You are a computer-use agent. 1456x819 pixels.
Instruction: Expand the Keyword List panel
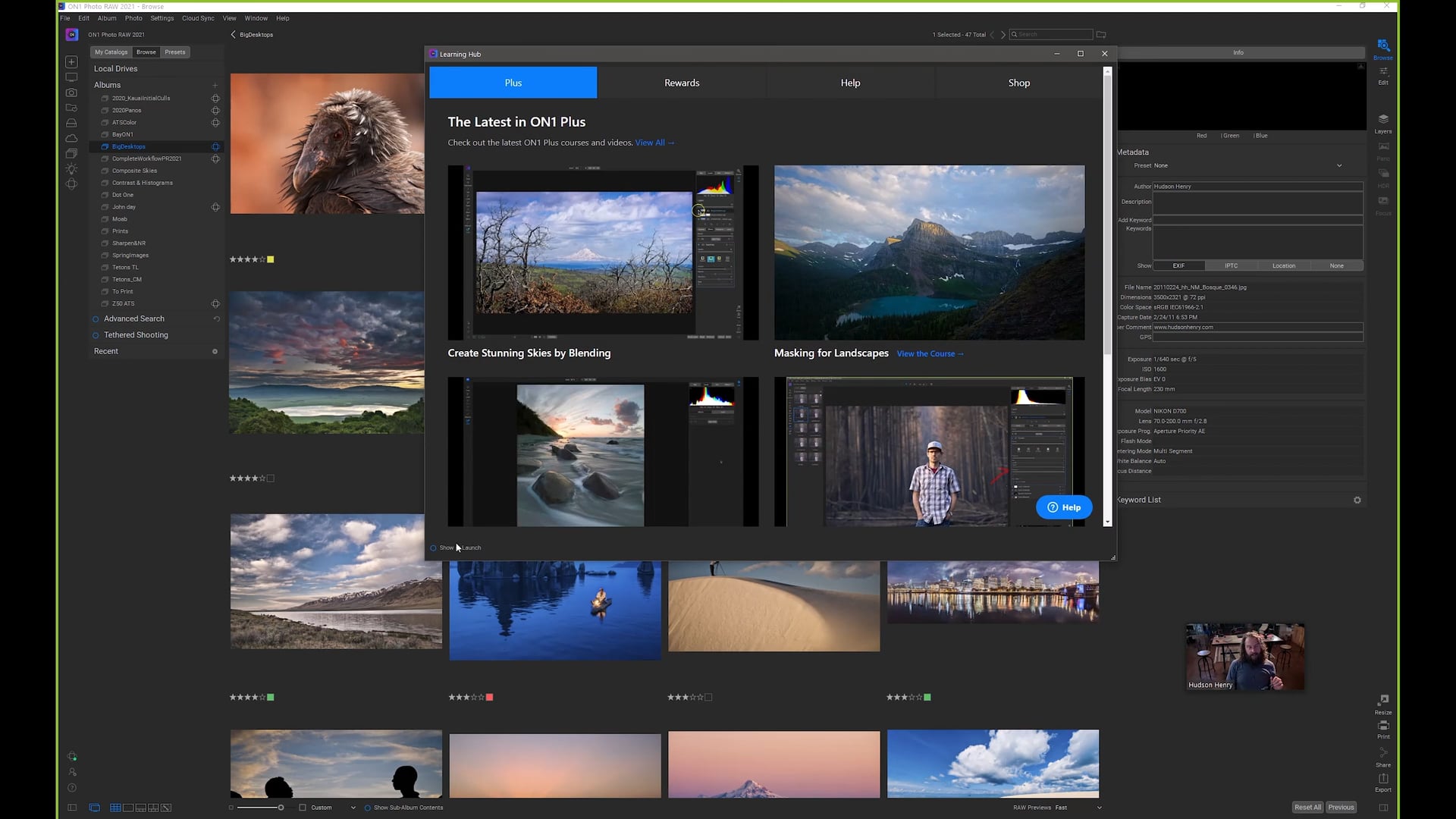tap(1139, 500)
